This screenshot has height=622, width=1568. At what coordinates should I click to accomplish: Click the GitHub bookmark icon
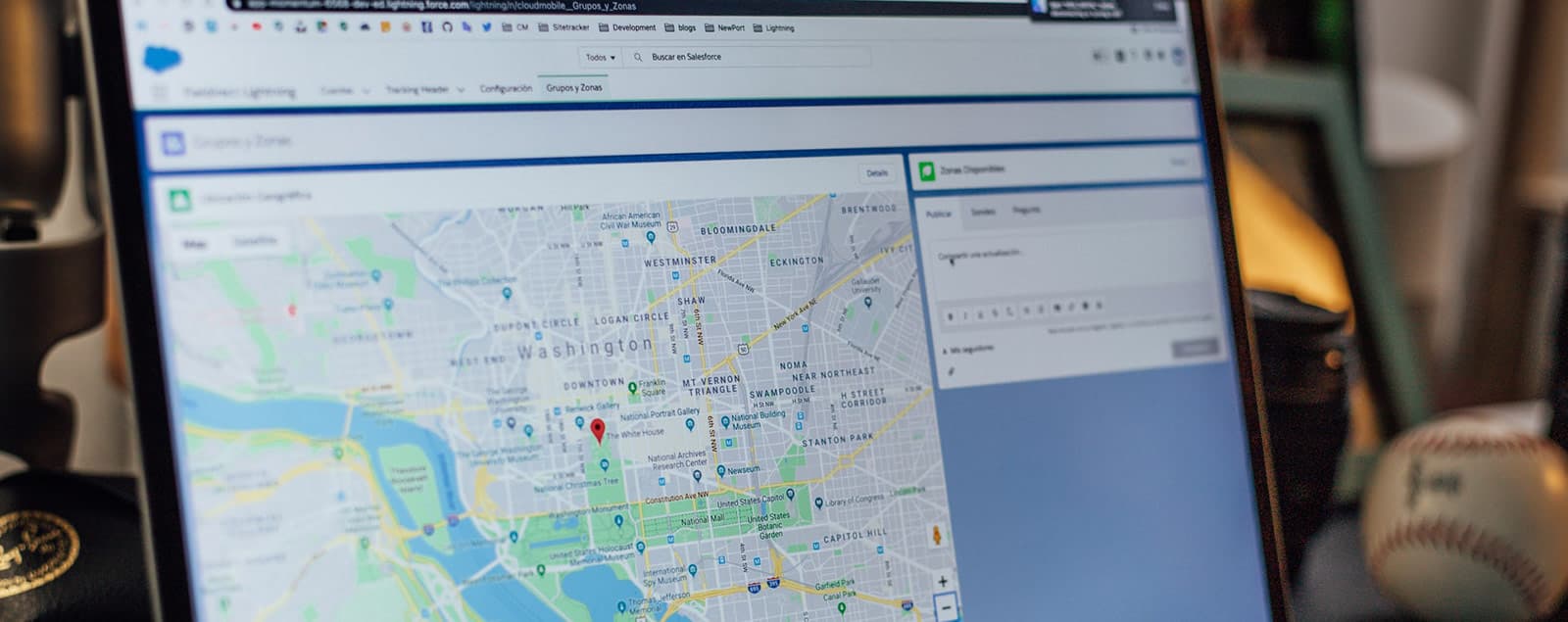(x=447, y=27)
